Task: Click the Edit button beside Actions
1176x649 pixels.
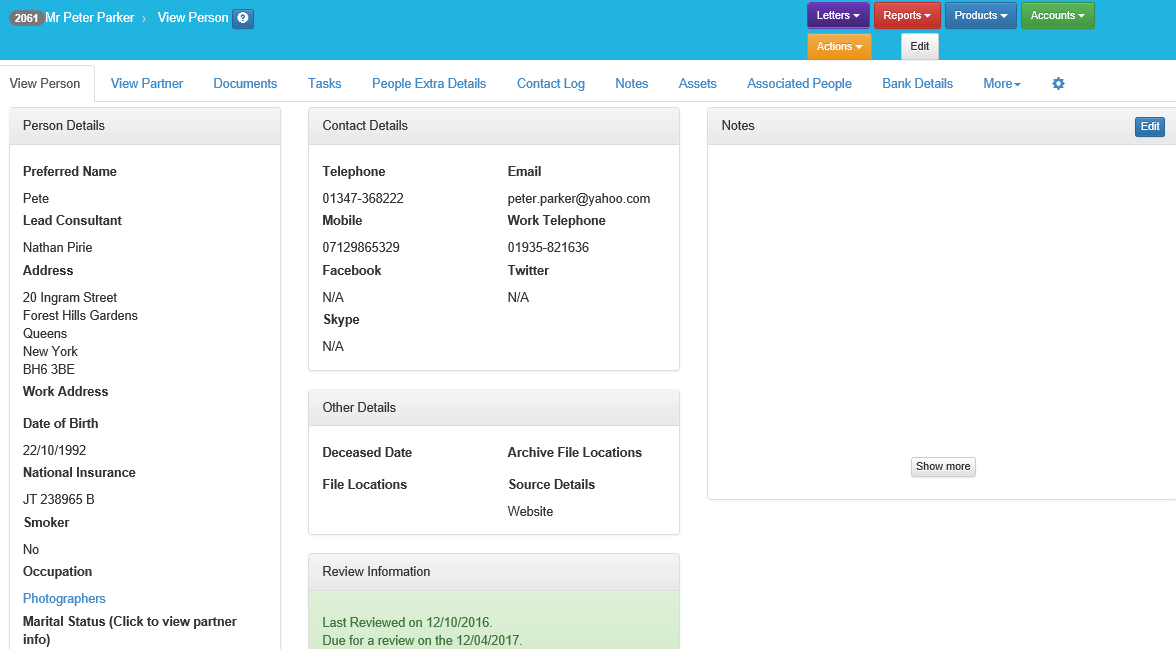Action: pos(919,47)
